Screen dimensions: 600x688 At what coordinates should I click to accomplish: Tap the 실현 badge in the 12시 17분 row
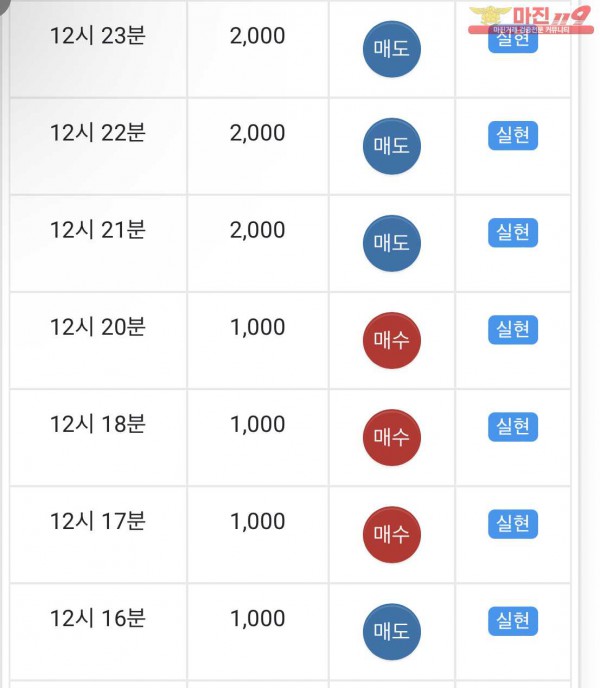(513, 524)
